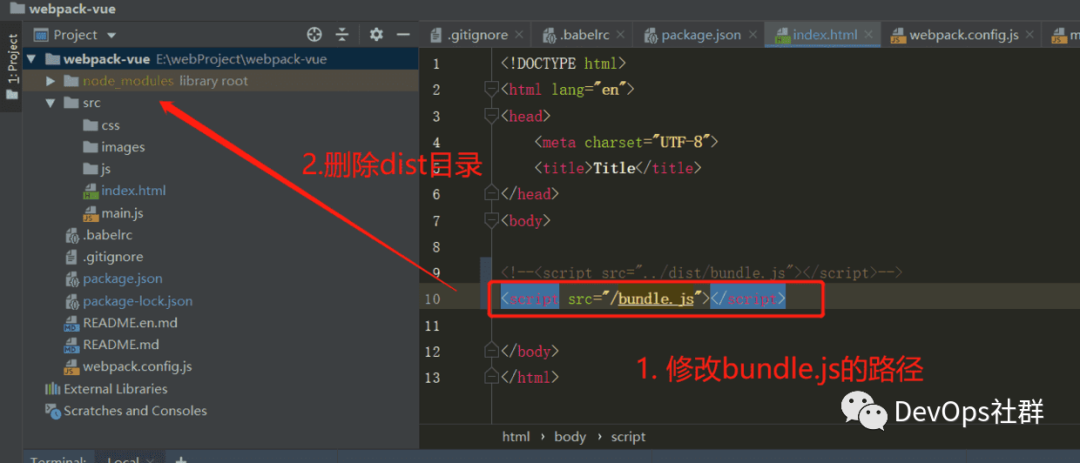Image resolution: width=1080 pixels, height=463 pixels.
Task: Click the webpack.config.js tab file icon
Action: click(x=897, y=35)
